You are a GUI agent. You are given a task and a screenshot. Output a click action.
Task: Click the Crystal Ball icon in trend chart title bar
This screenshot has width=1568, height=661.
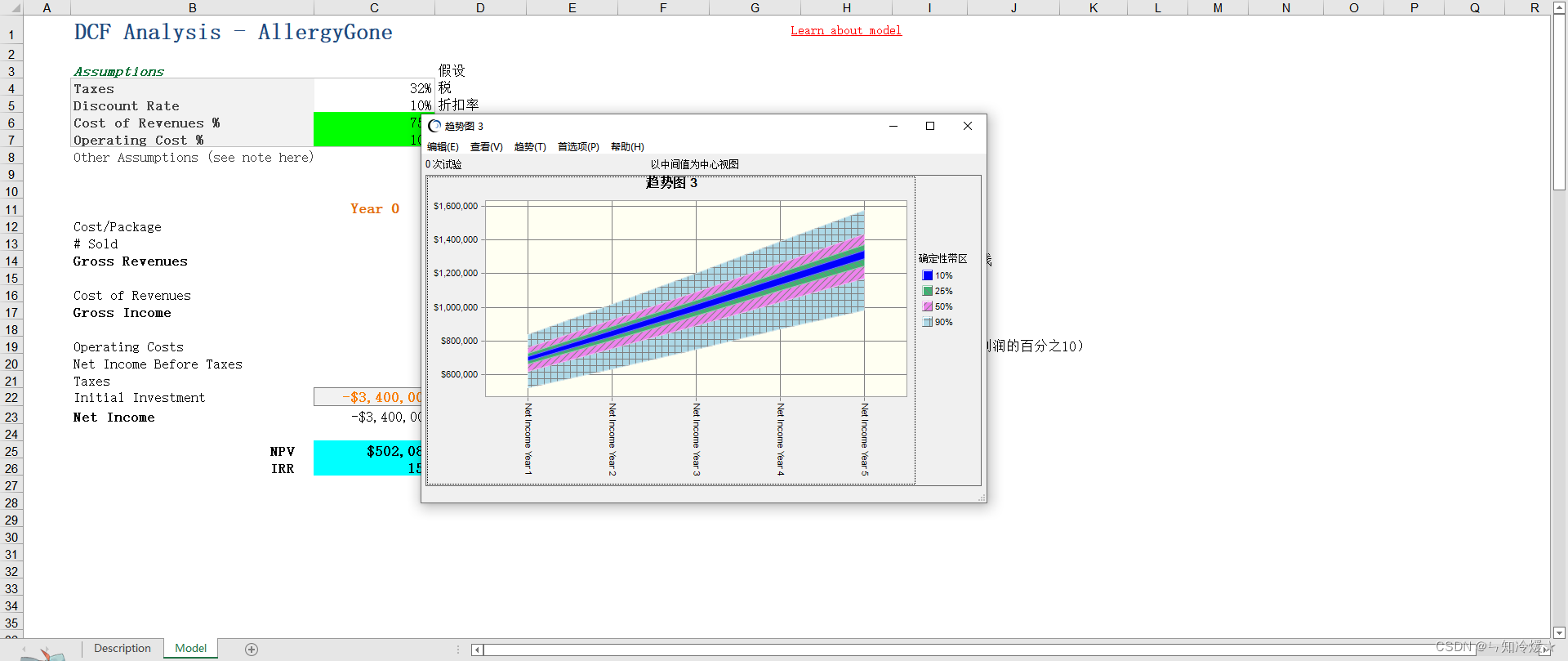click(434, 126)
